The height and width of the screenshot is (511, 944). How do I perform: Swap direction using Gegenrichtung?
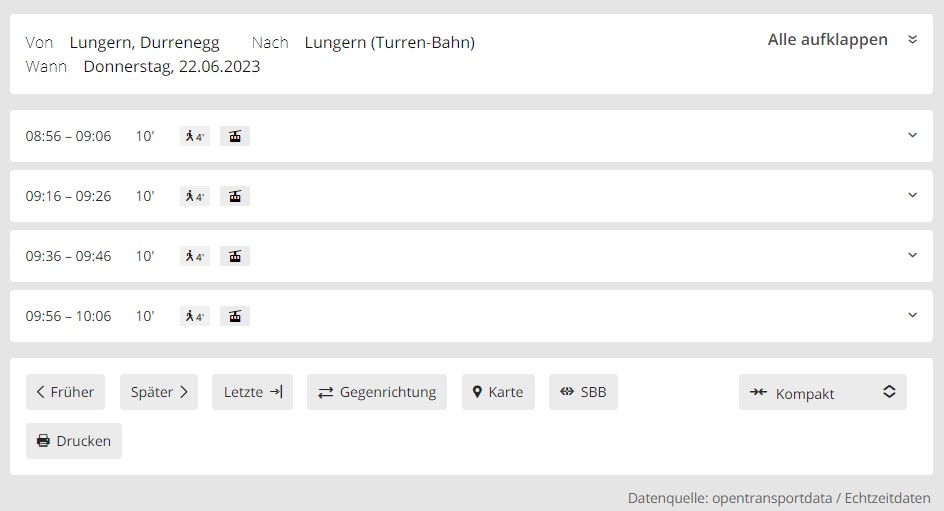point(377,392)
